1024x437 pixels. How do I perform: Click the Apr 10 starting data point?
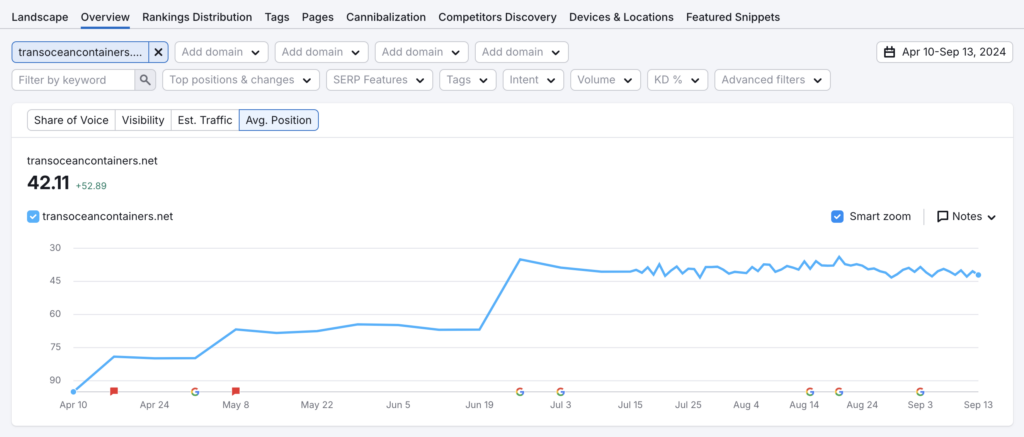click(x=72, y=392)
